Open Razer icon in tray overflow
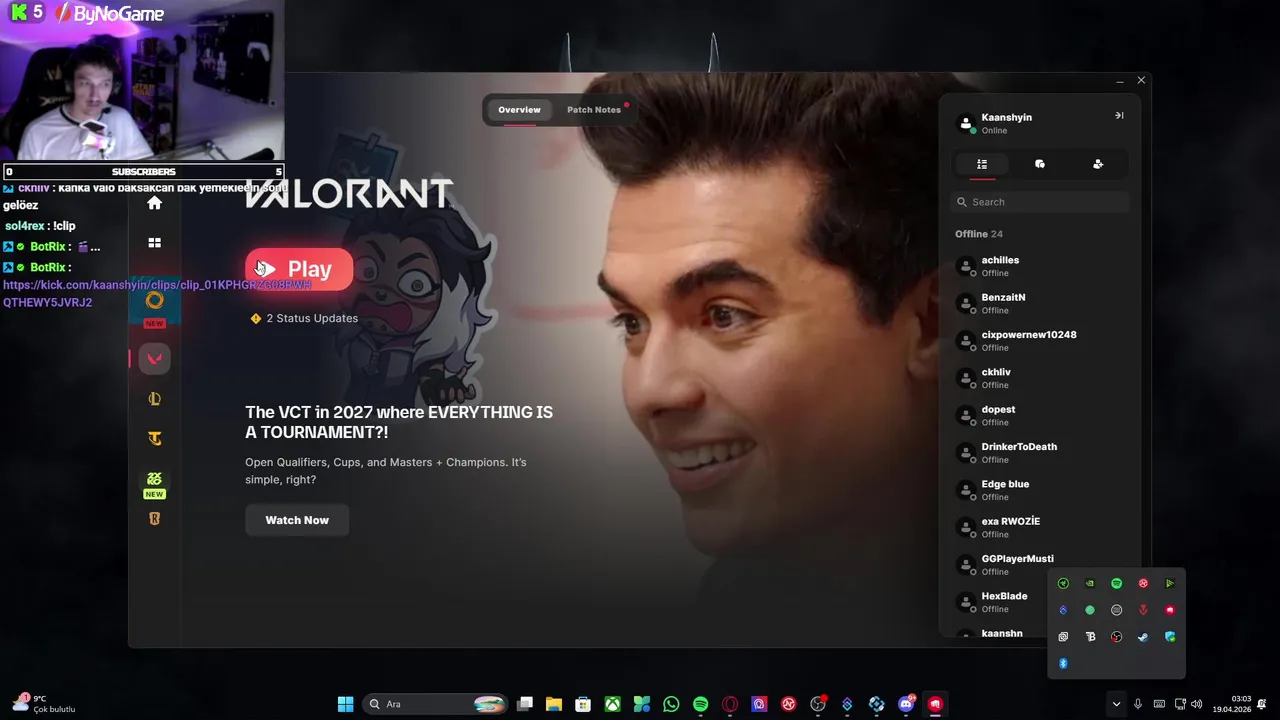 tap(1063, 583)
